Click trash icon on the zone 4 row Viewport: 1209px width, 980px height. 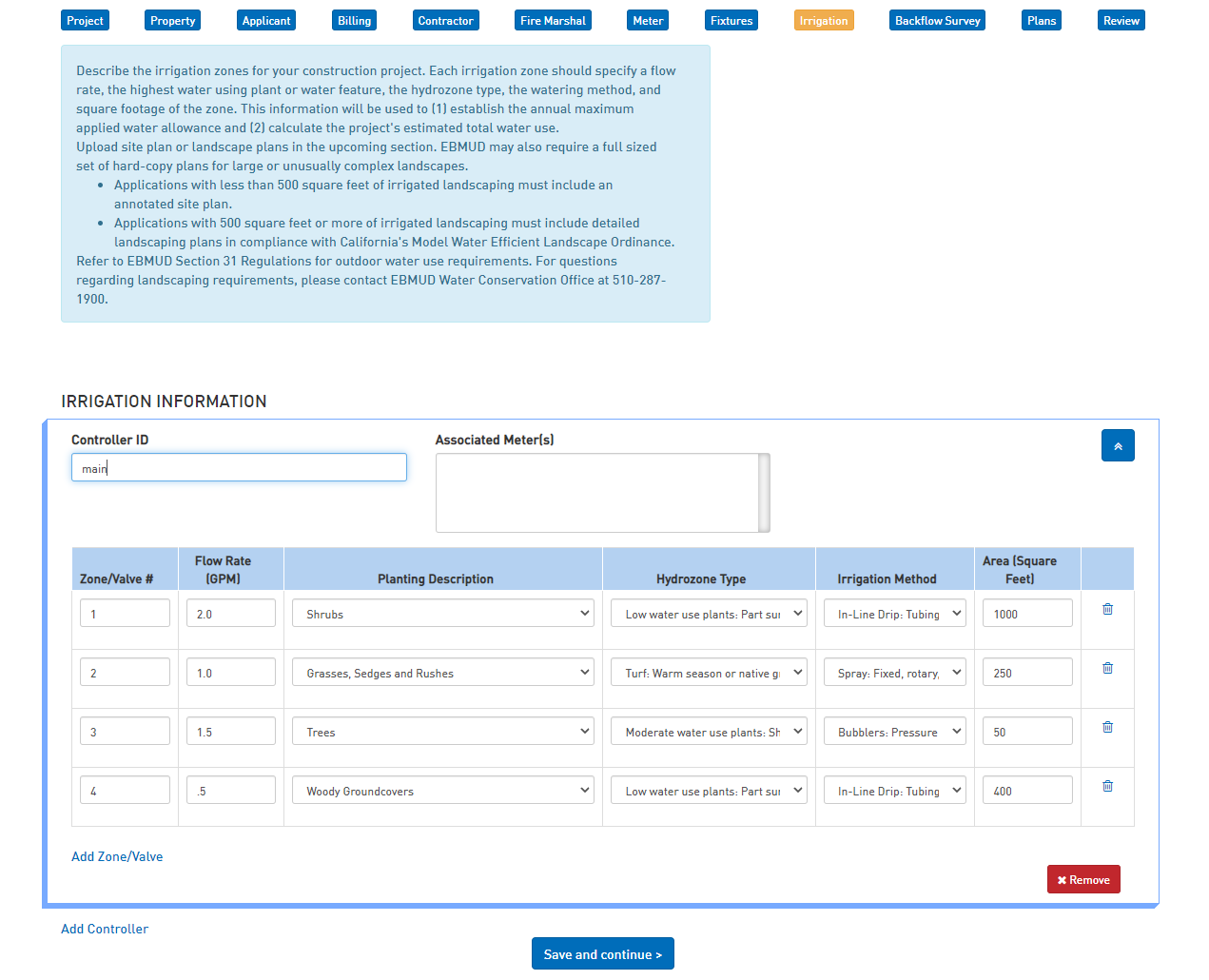tap(1107, 786)
